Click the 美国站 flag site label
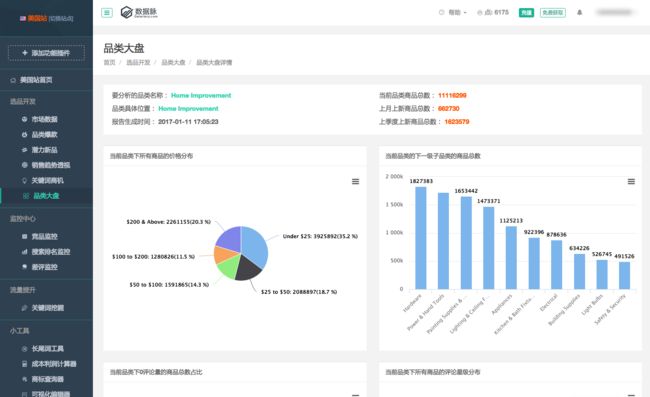This screenshot has width=650, height=397. pos(33,18)
